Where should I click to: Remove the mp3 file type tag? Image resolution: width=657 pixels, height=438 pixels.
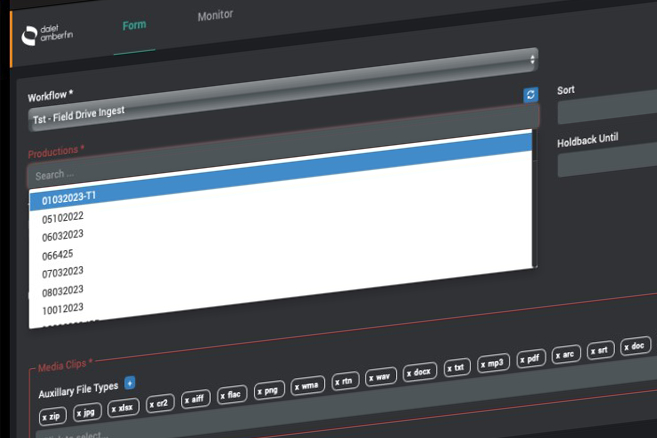coord(483,364)
